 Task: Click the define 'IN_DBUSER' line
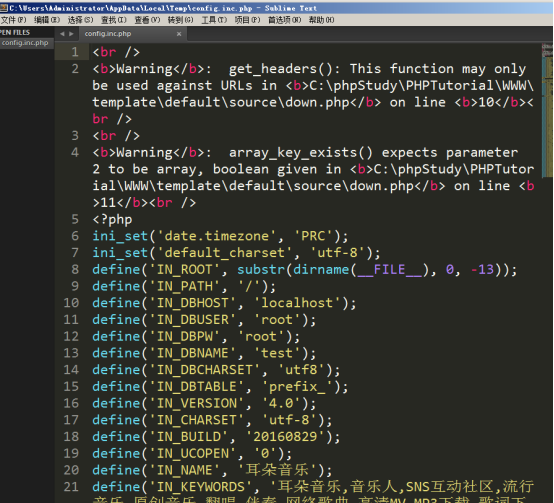[x=204, y=320]
